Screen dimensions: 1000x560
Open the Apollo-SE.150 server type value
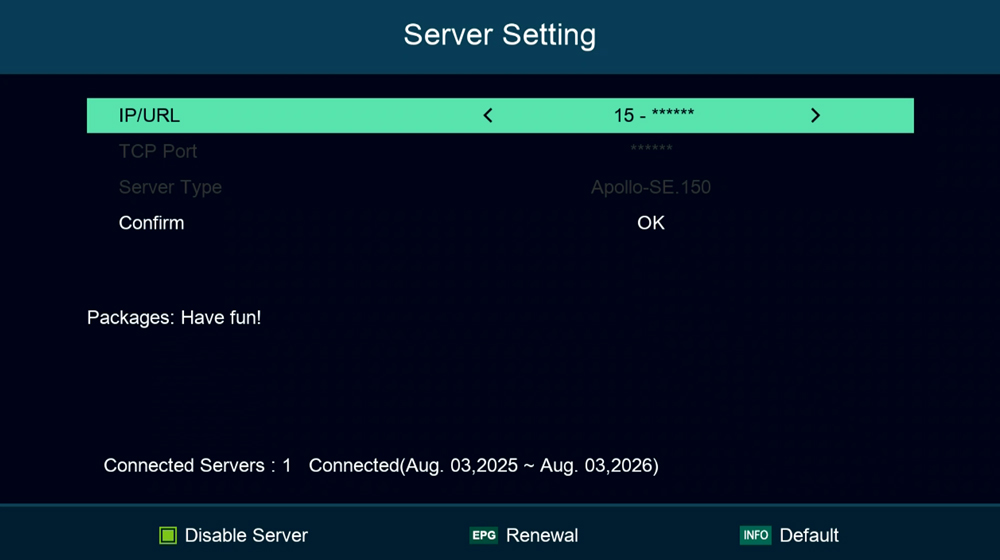(x=651, y=187)
